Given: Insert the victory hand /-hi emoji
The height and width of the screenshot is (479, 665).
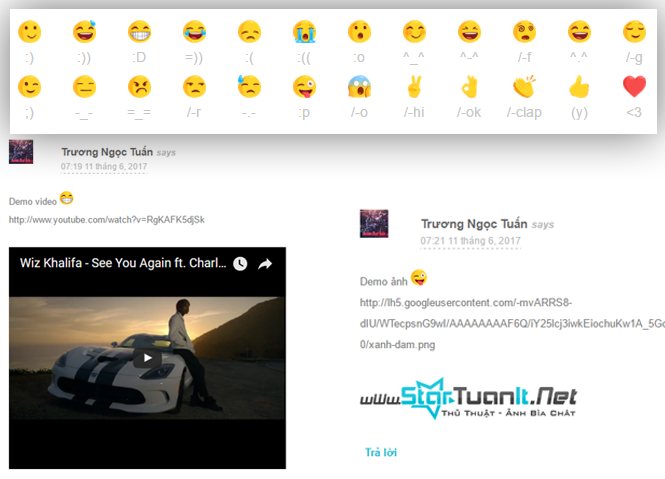Looking at the screenshot, I should click(x=414, y=87).
